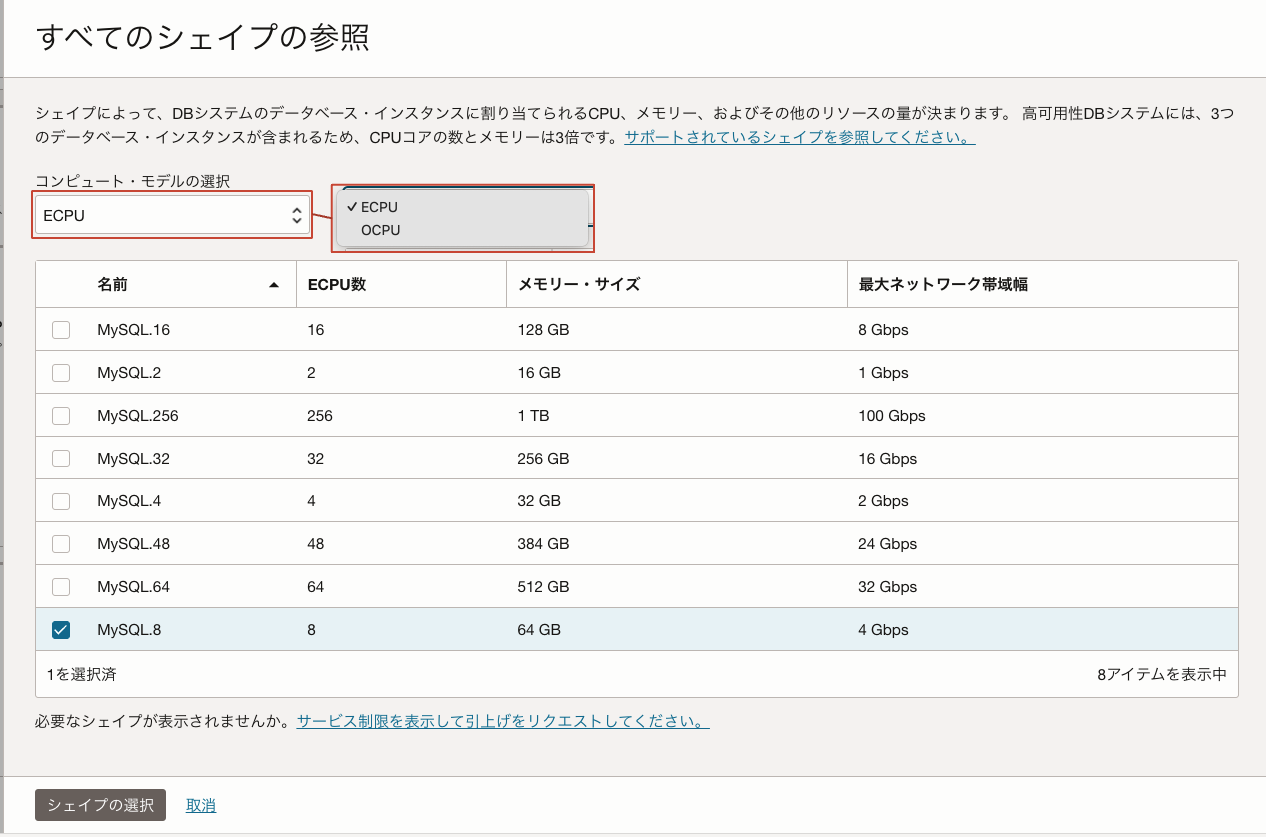Click the MySQL.4 name cell

(129, 501)
